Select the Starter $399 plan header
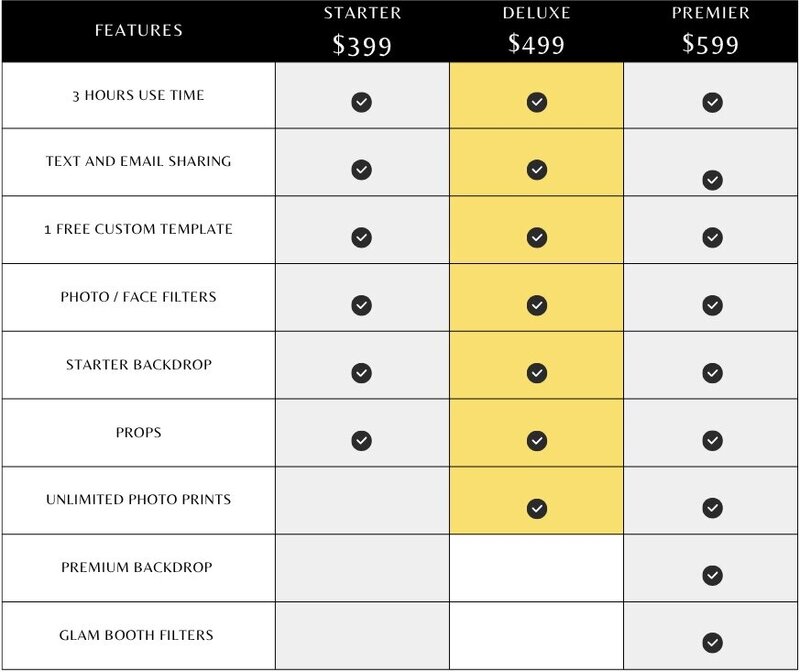 coord(362,31)
